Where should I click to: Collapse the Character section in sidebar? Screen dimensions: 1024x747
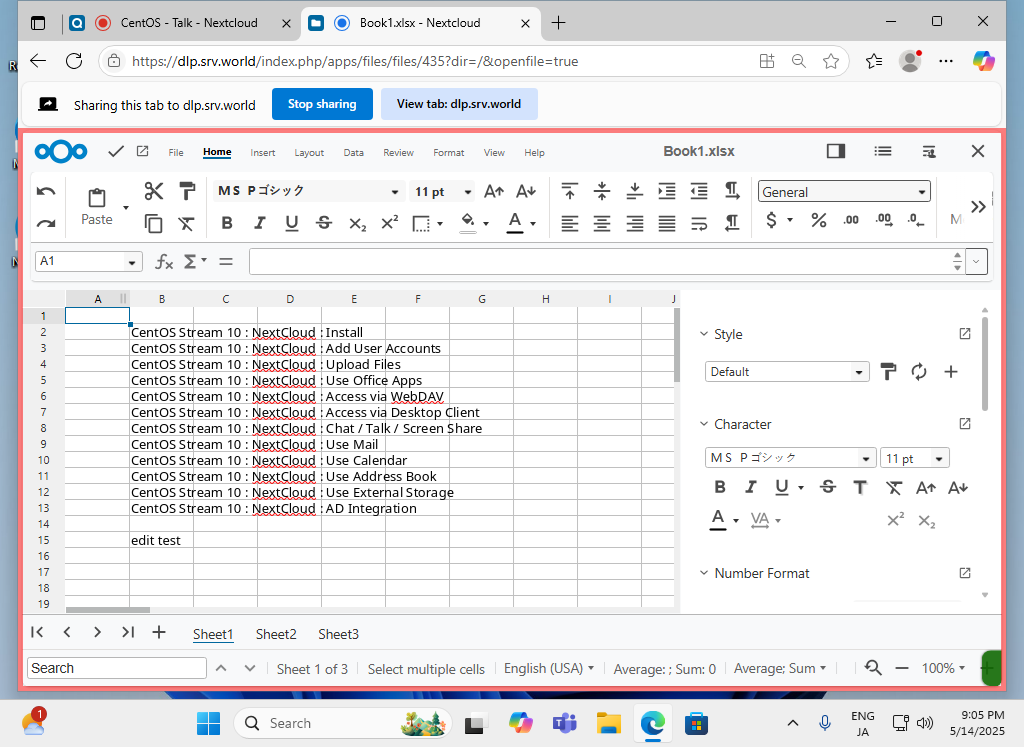pyautogui.click(x=704, y=424)
